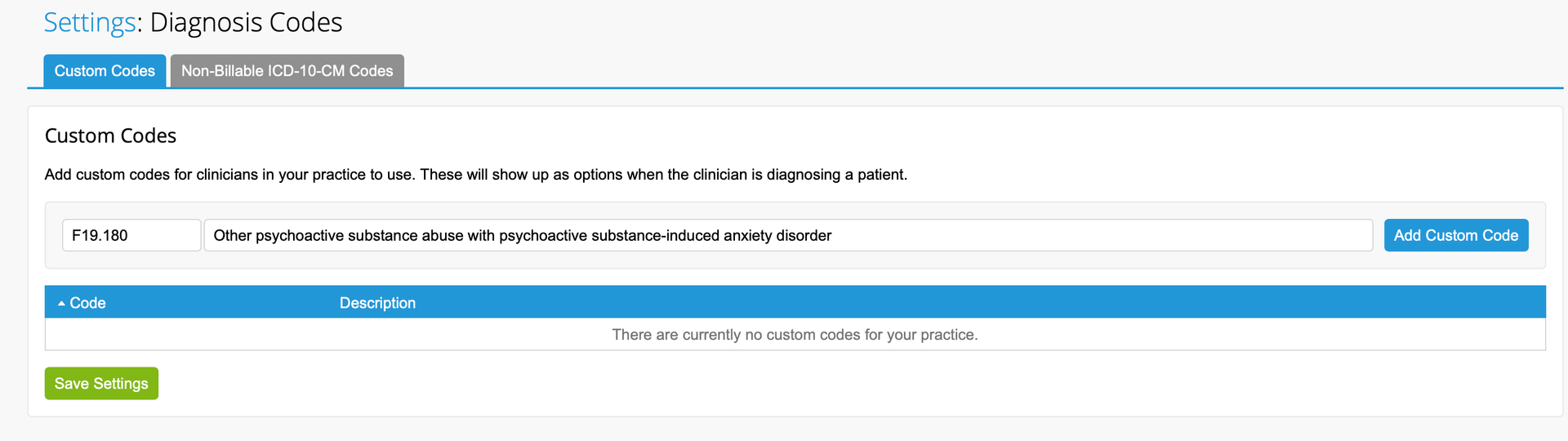
Task: Switch to the Custom Codes tab
Action: tap(105, 71)
